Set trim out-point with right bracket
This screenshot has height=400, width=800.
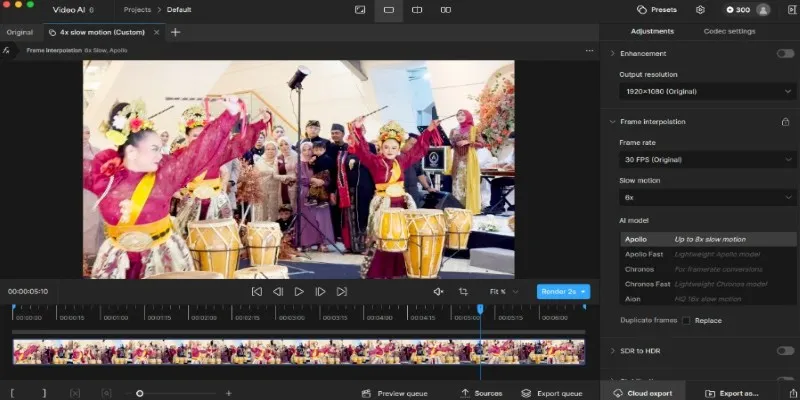point(44,393)
